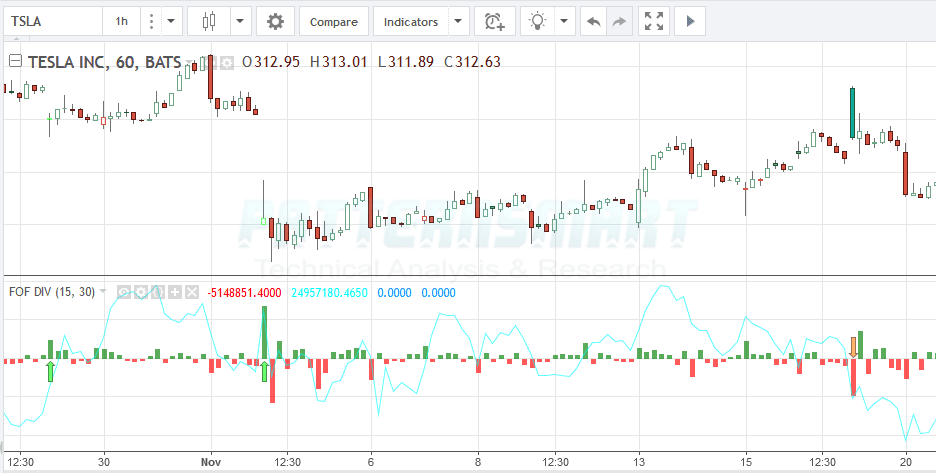Expand the dropdown arrow beside the lightbulb
Viewport: 936px width, 473px height.
(x=565, y=22)
